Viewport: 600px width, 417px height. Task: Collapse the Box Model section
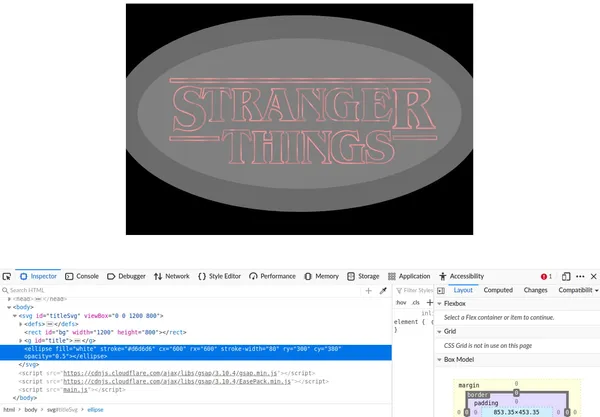(x=440, y=360)
